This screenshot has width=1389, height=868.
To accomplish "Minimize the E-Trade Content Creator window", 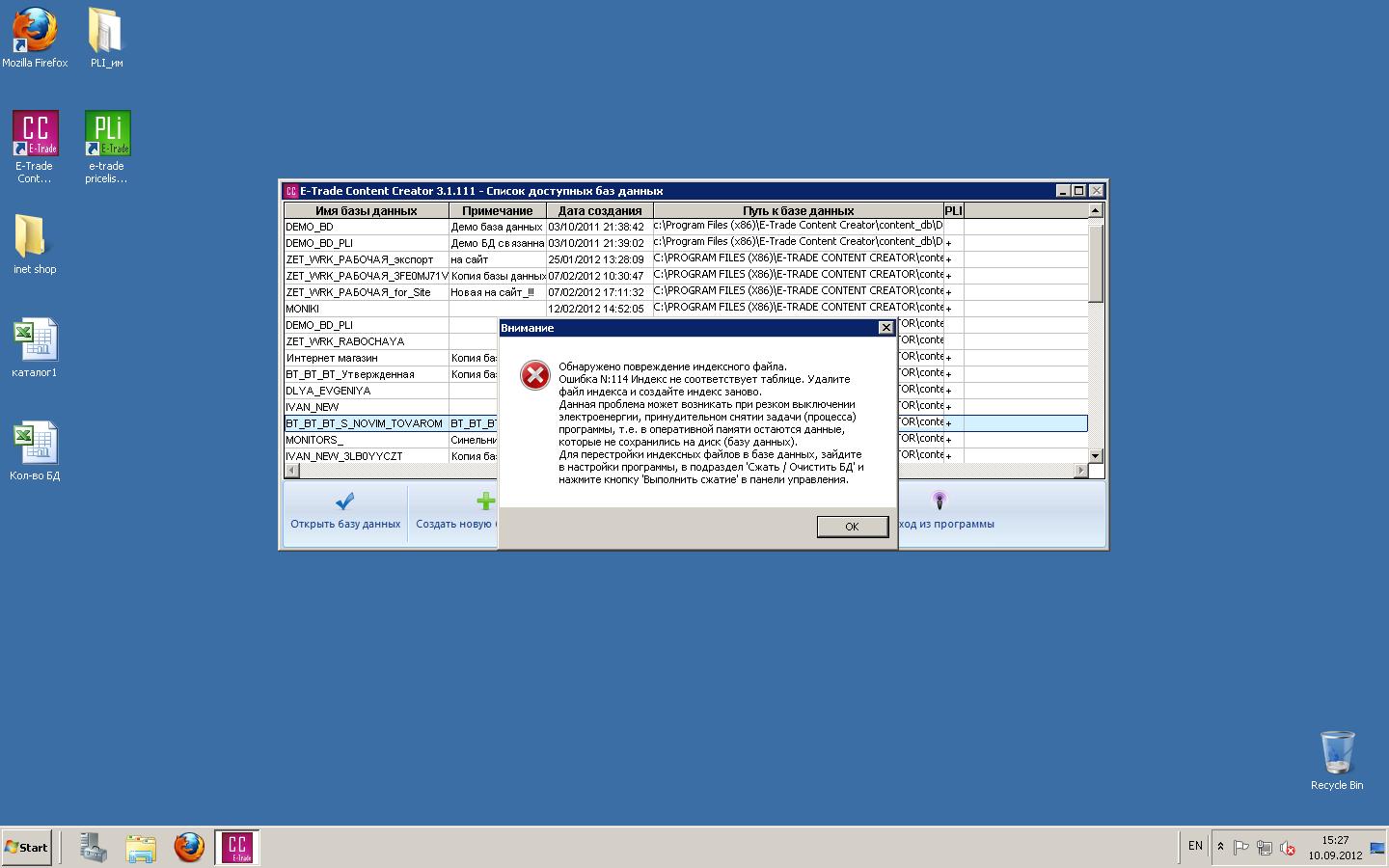I will pyautogui.click(x=1063, y=191).
